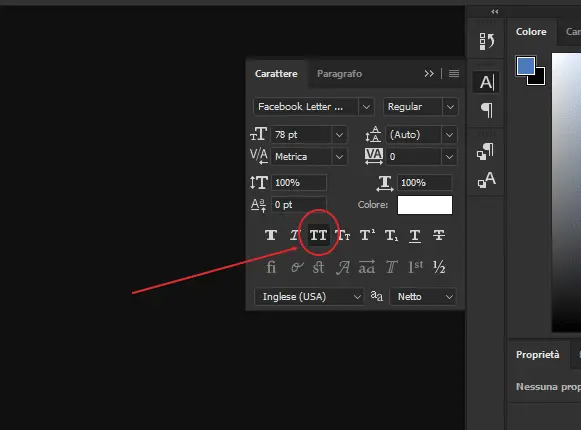Open the 78 pt font size dropdown

[x=339, y=135]
